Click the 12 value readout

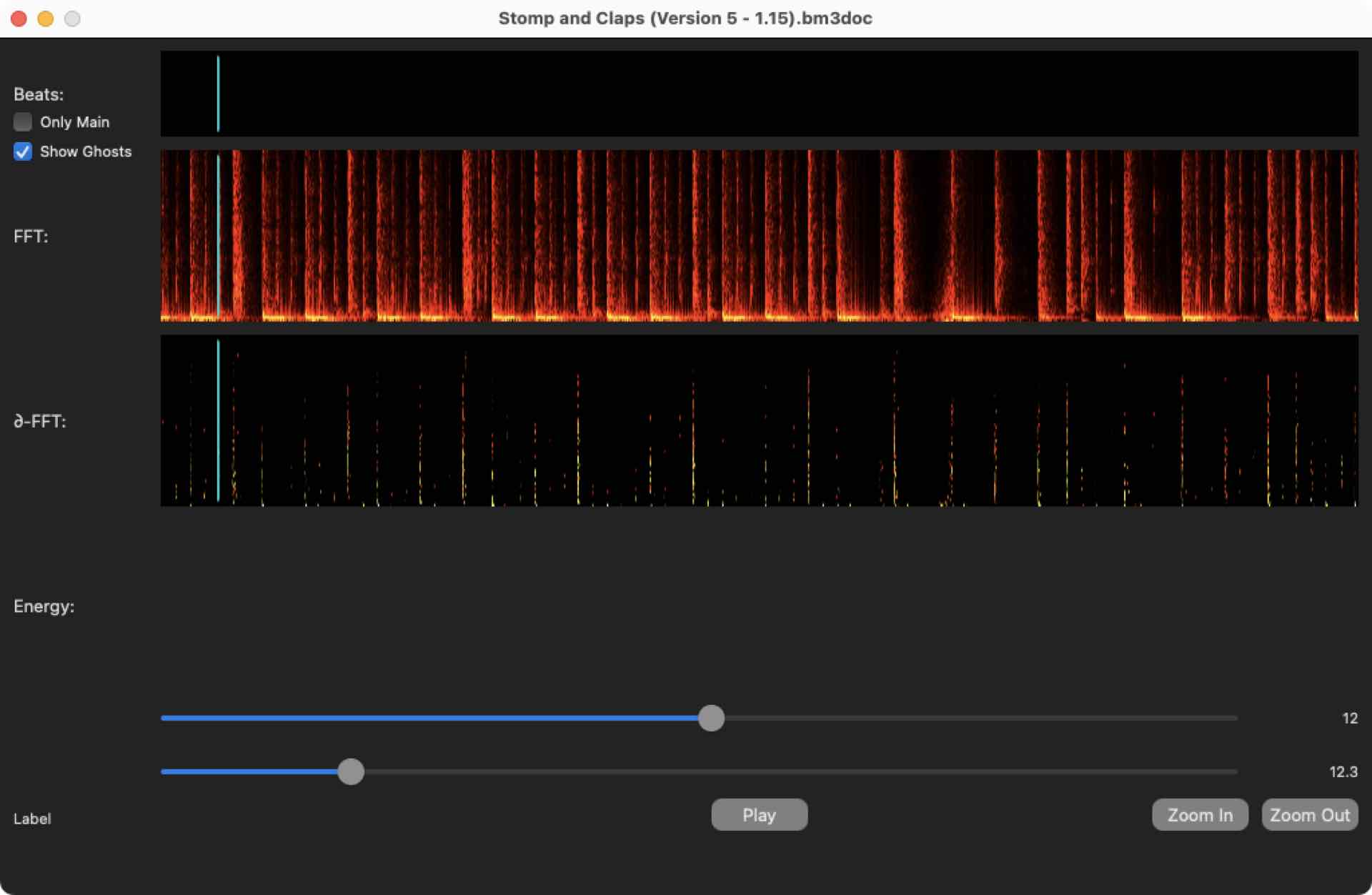pos(1349,718)
